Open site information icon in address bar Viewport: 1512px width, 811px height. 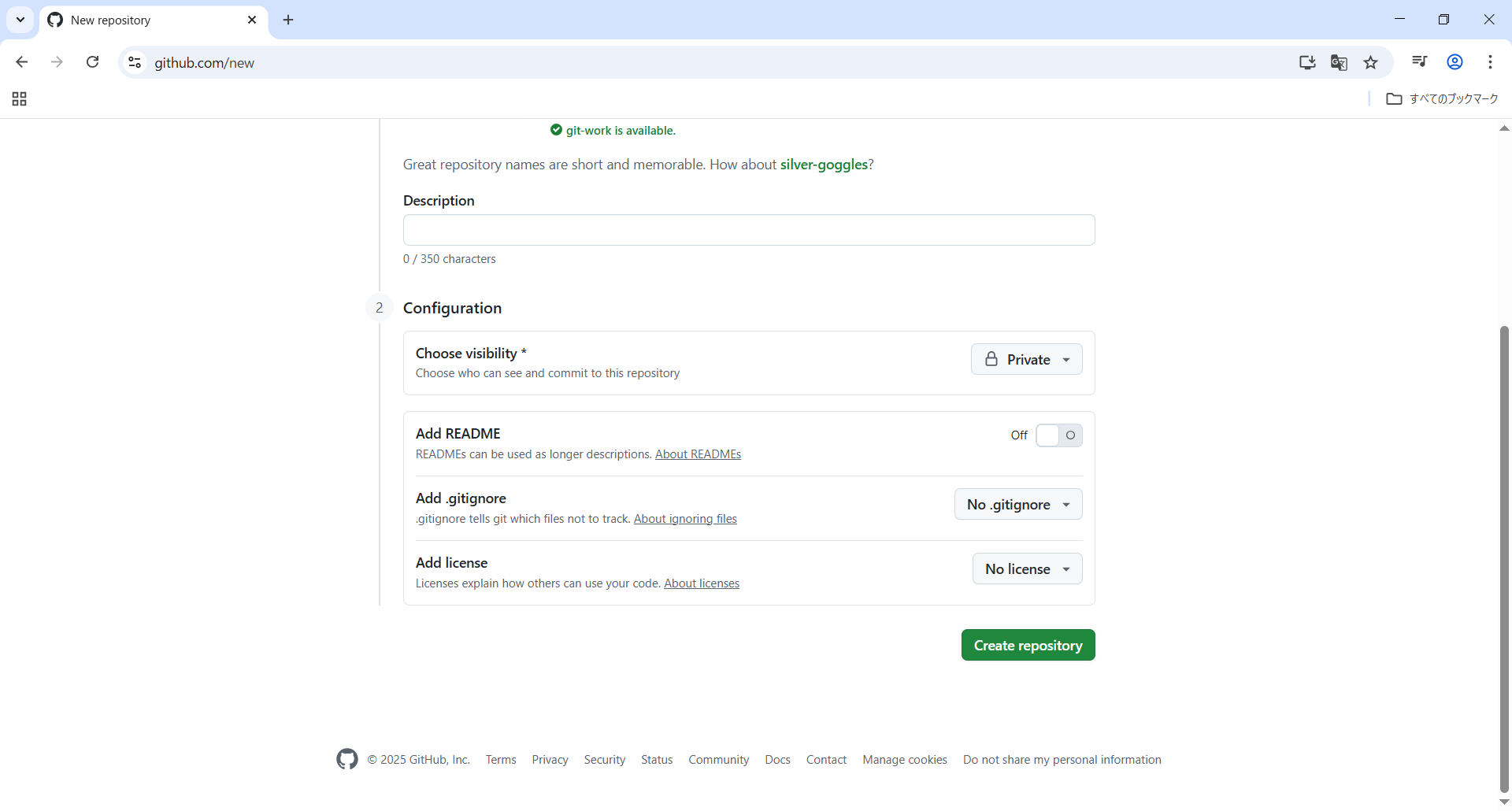(135, 62)
